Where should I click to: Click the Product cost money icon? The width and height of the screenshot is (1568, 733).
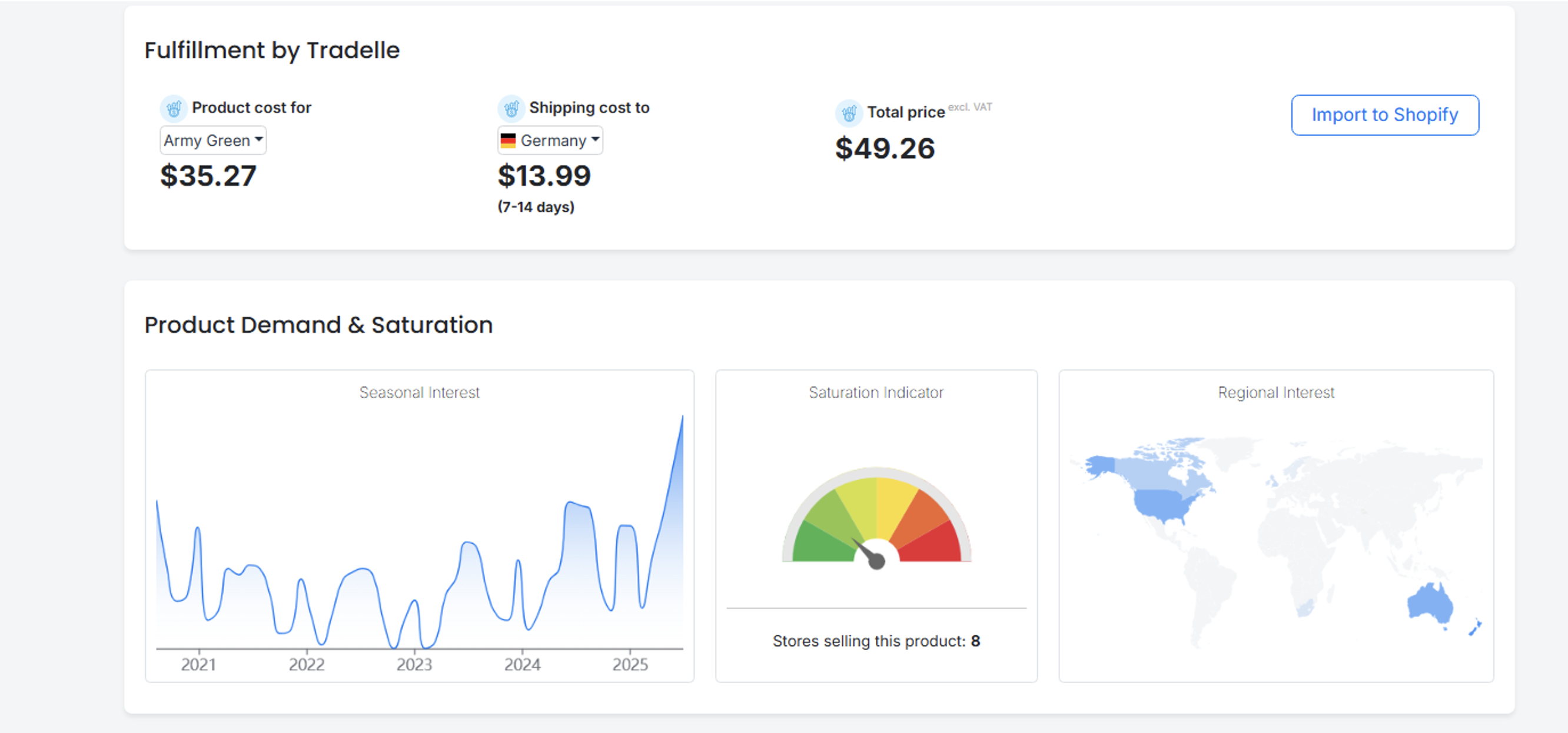(x=174, y=108)
